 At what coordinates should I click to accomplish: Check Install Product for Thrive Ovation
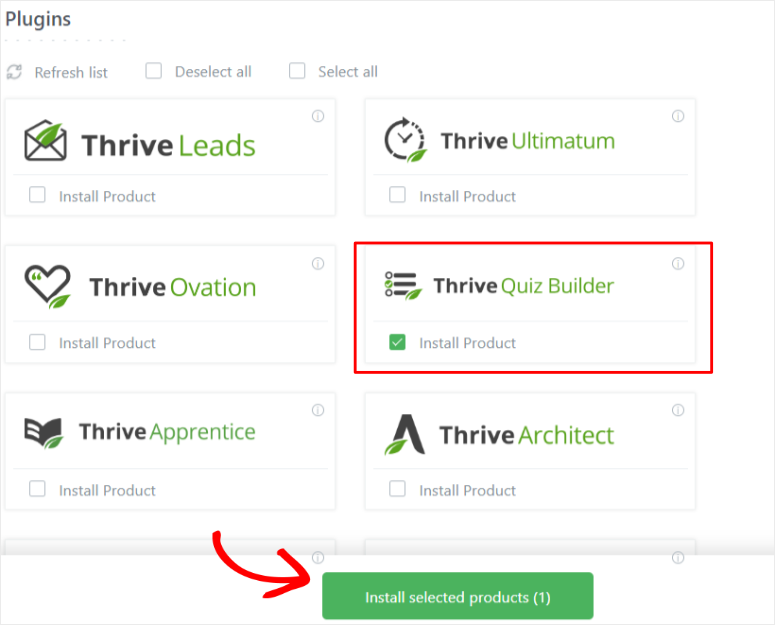point(37,342)
